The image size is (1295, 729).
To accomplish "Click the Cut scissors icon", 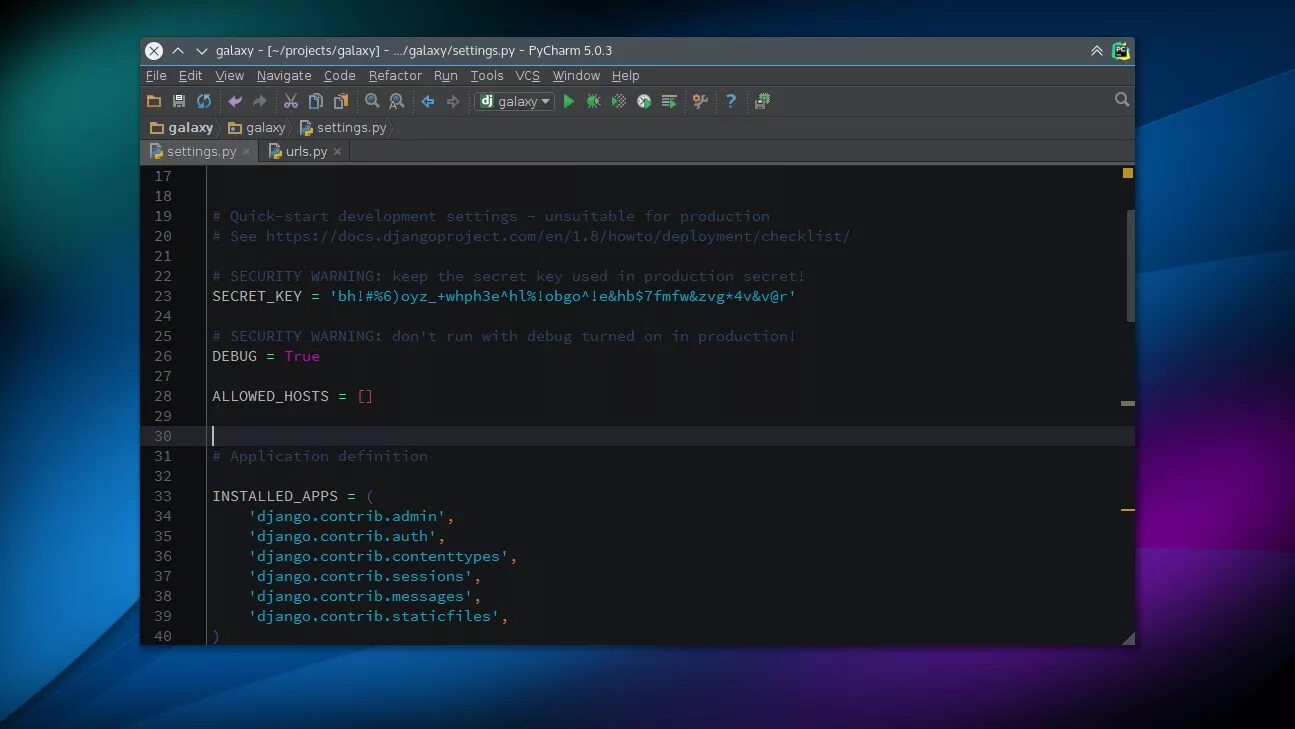I will click(291, 101).
